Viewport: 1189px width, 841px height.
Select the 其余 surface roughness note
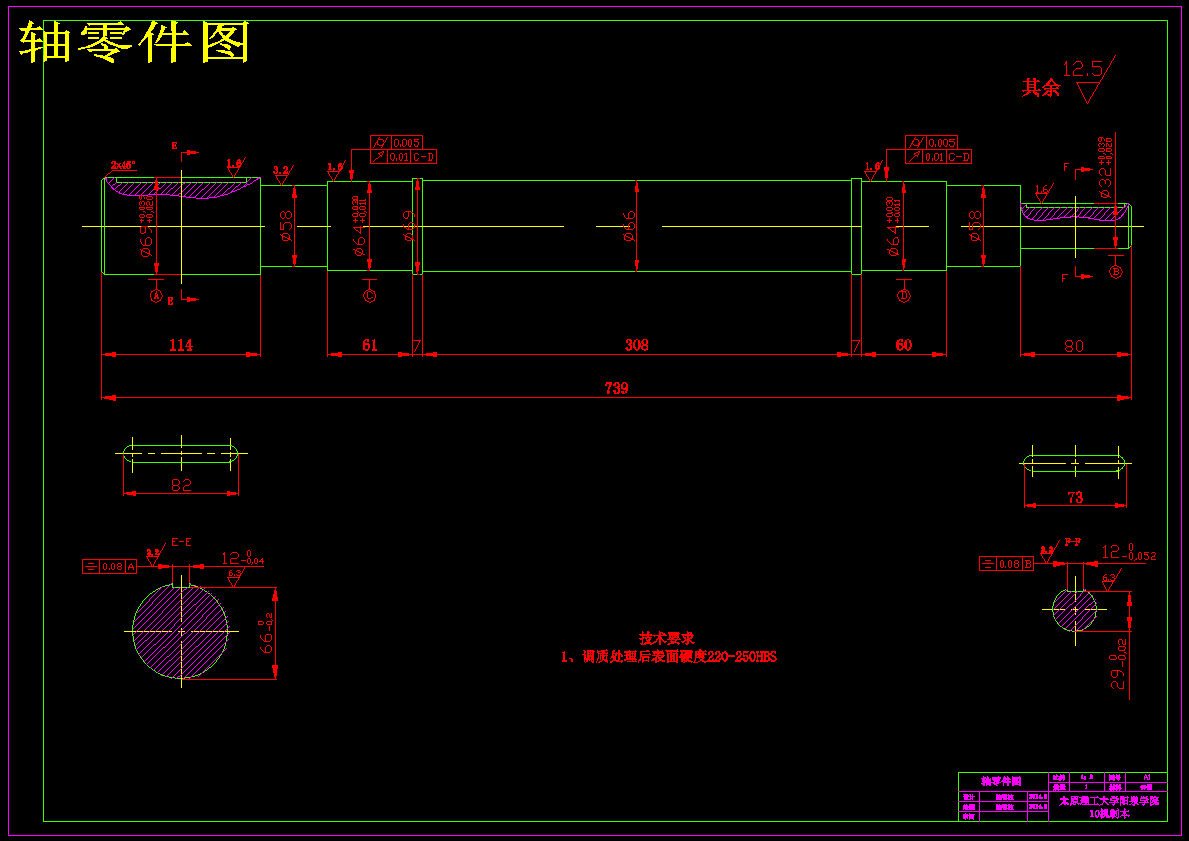click(x=1041, y=88)
